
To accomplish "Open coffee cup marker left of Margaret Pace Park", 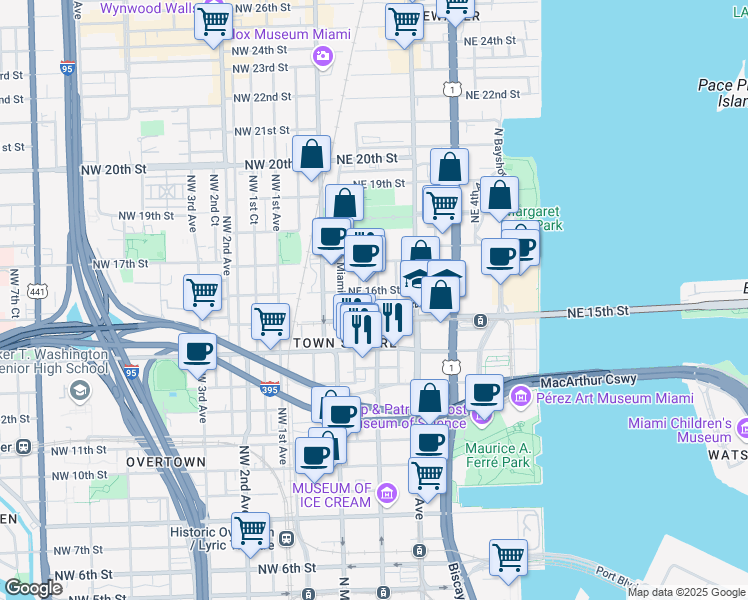I will click(x=500, y=258).
